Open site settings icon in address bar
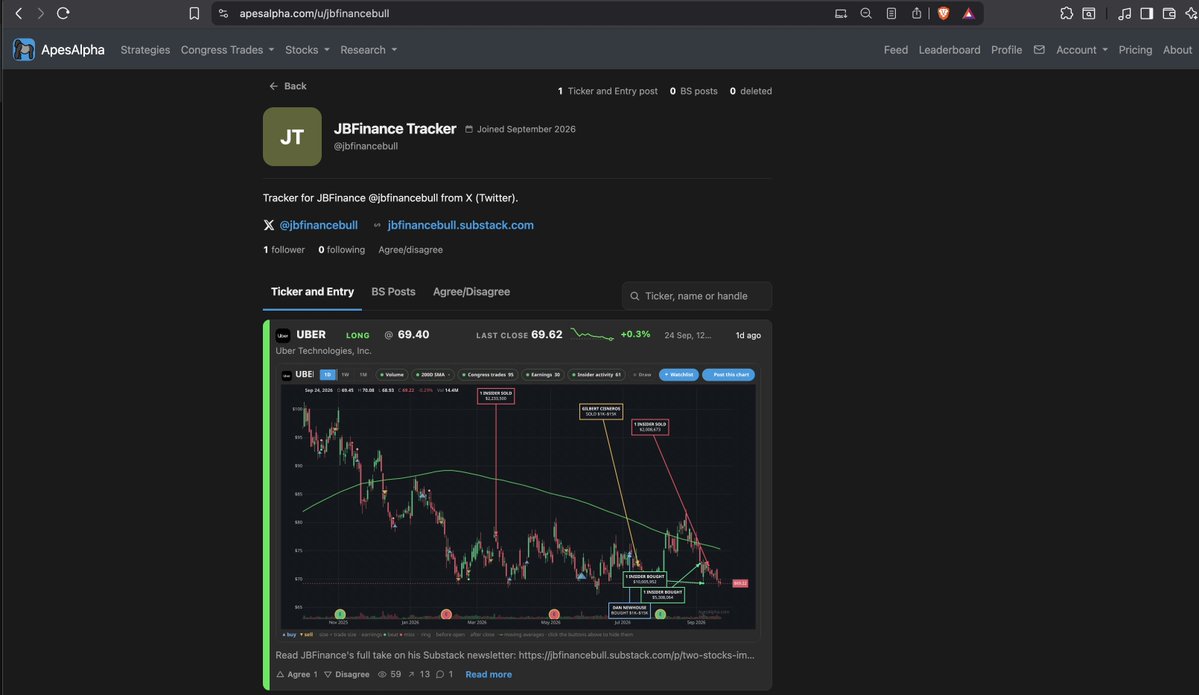The image size is (1199, 695). pyautogui.click(x=223, y=13)
